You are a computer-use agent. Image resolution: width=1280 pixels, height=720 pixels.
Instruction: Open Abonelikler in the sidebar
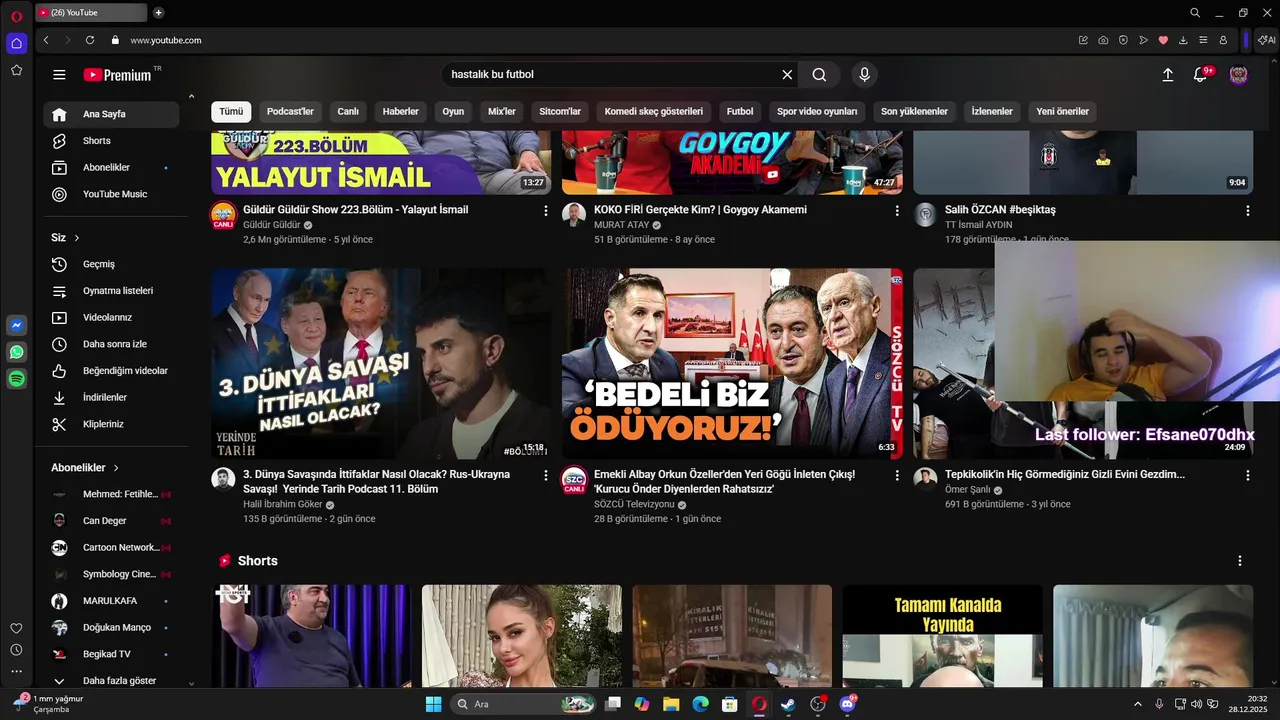pyautogui.click(x=111, y=167)
